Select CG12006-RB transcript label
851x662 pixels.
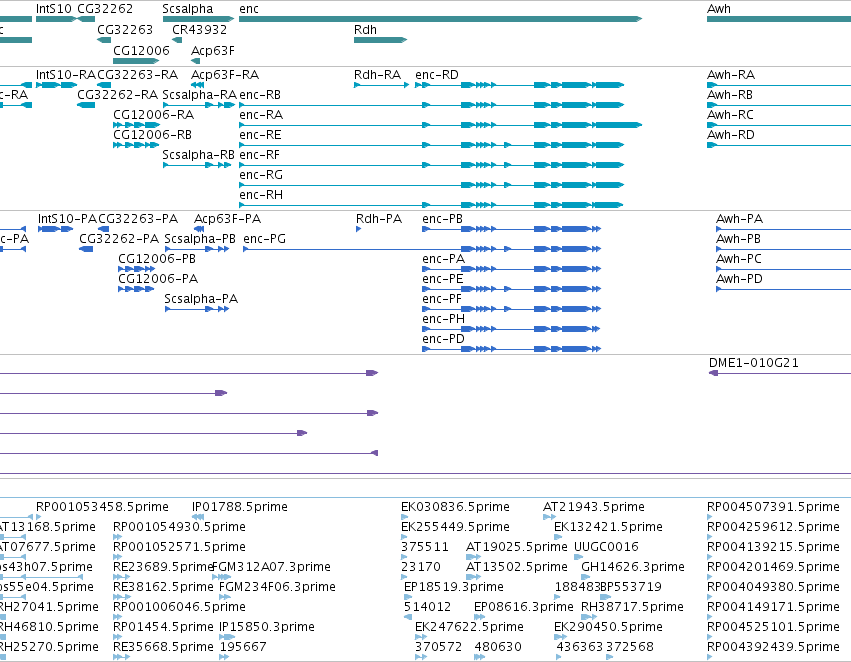tap(152, 135)
